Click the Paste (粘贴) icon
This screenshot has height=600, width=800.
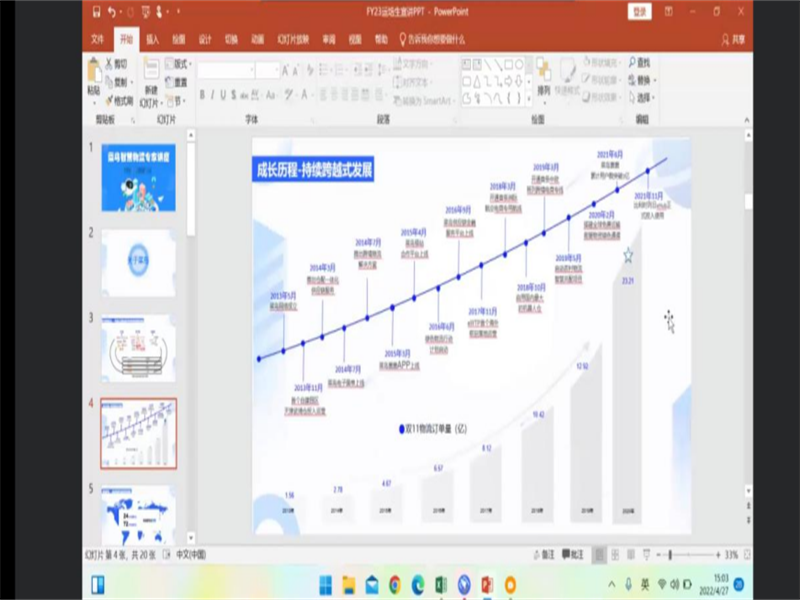point(94,75)
